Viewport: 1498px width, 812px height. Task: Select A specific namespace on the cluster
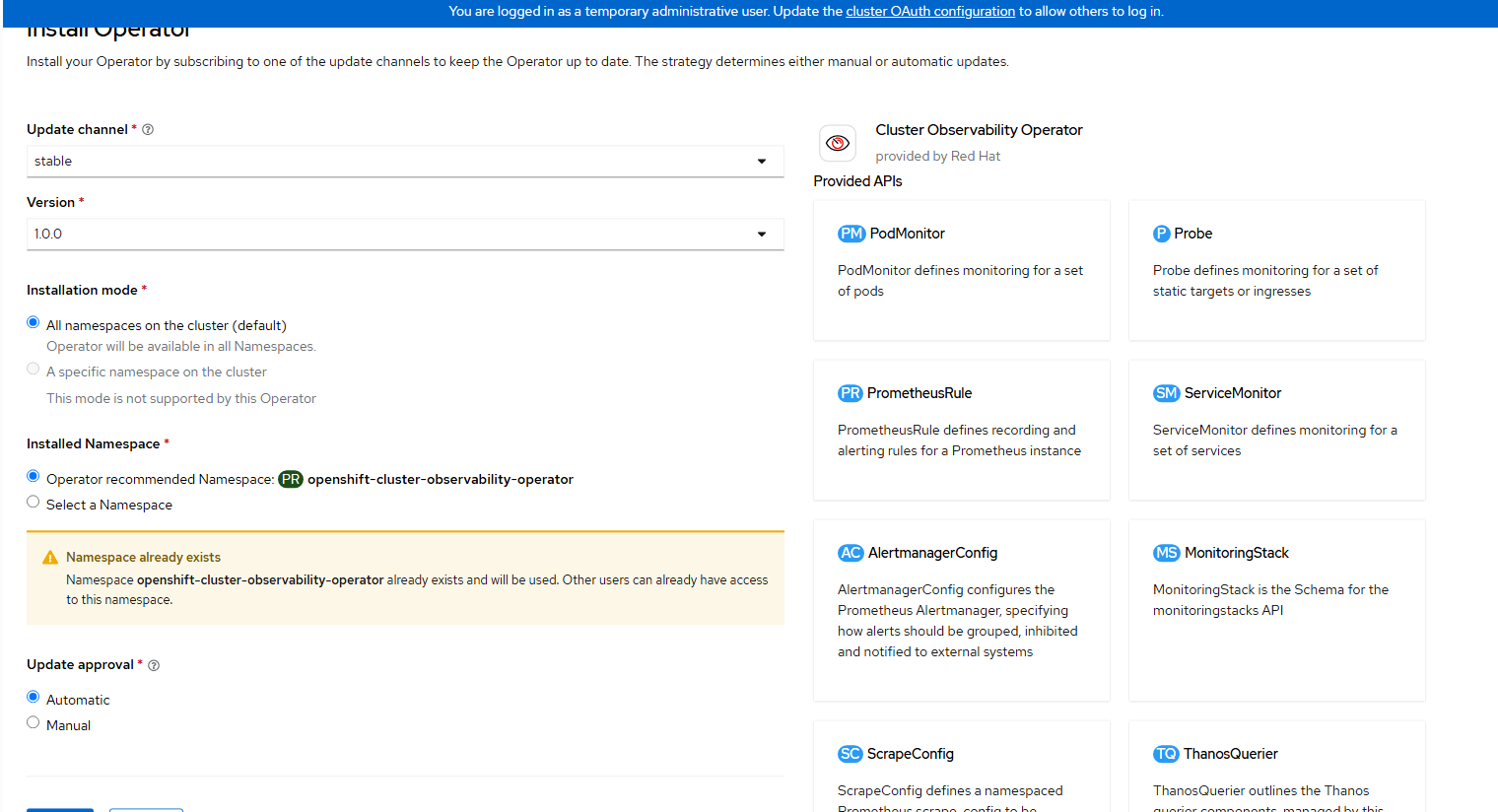[x=34, y=369]
